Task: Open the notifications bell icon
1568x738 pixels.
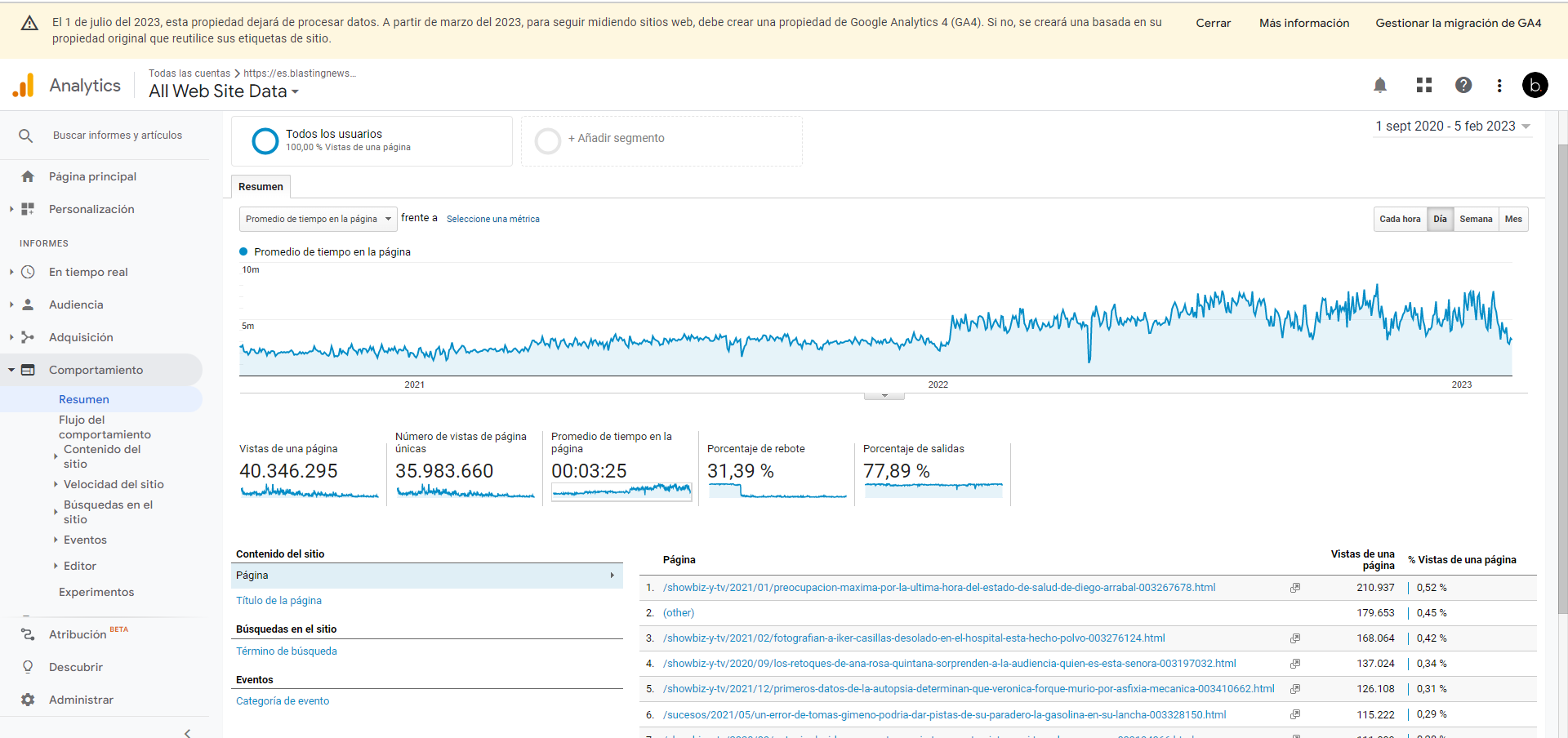Action: point(1380,85)
